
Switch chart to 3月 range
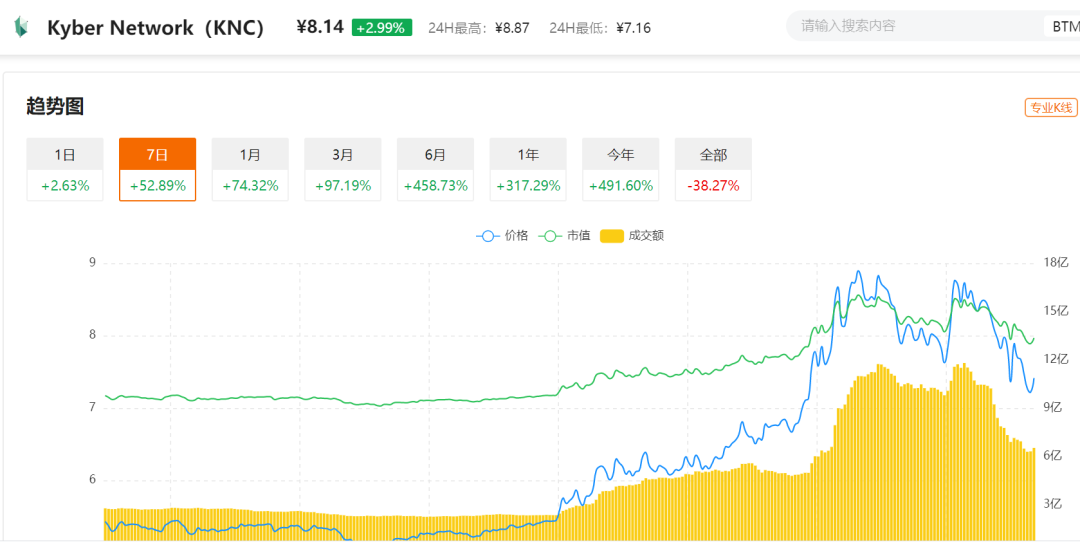[343, 169]
